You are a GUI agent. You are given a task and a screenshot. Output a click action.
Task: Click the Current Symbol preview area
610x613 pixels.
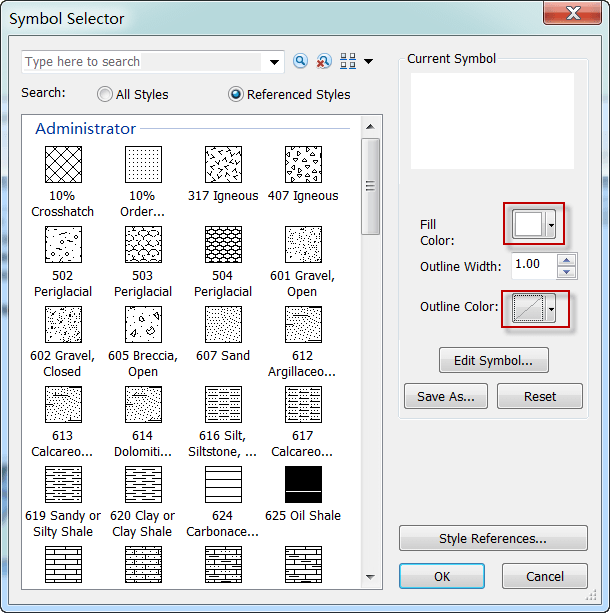click(492, 121)
